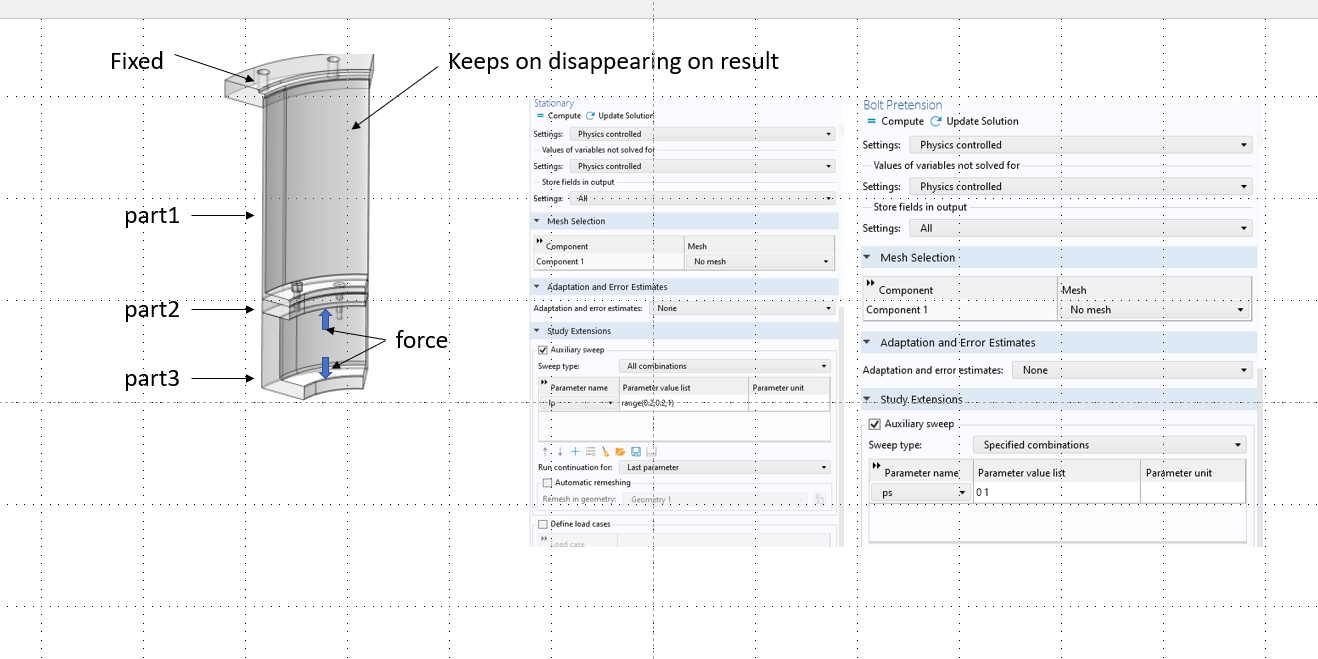Load parameters from file via folder icon

[620, 452]
